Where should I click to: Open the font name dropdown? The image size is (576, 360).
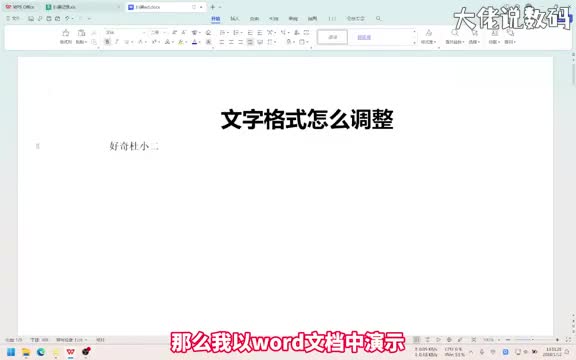pos(144,33)
